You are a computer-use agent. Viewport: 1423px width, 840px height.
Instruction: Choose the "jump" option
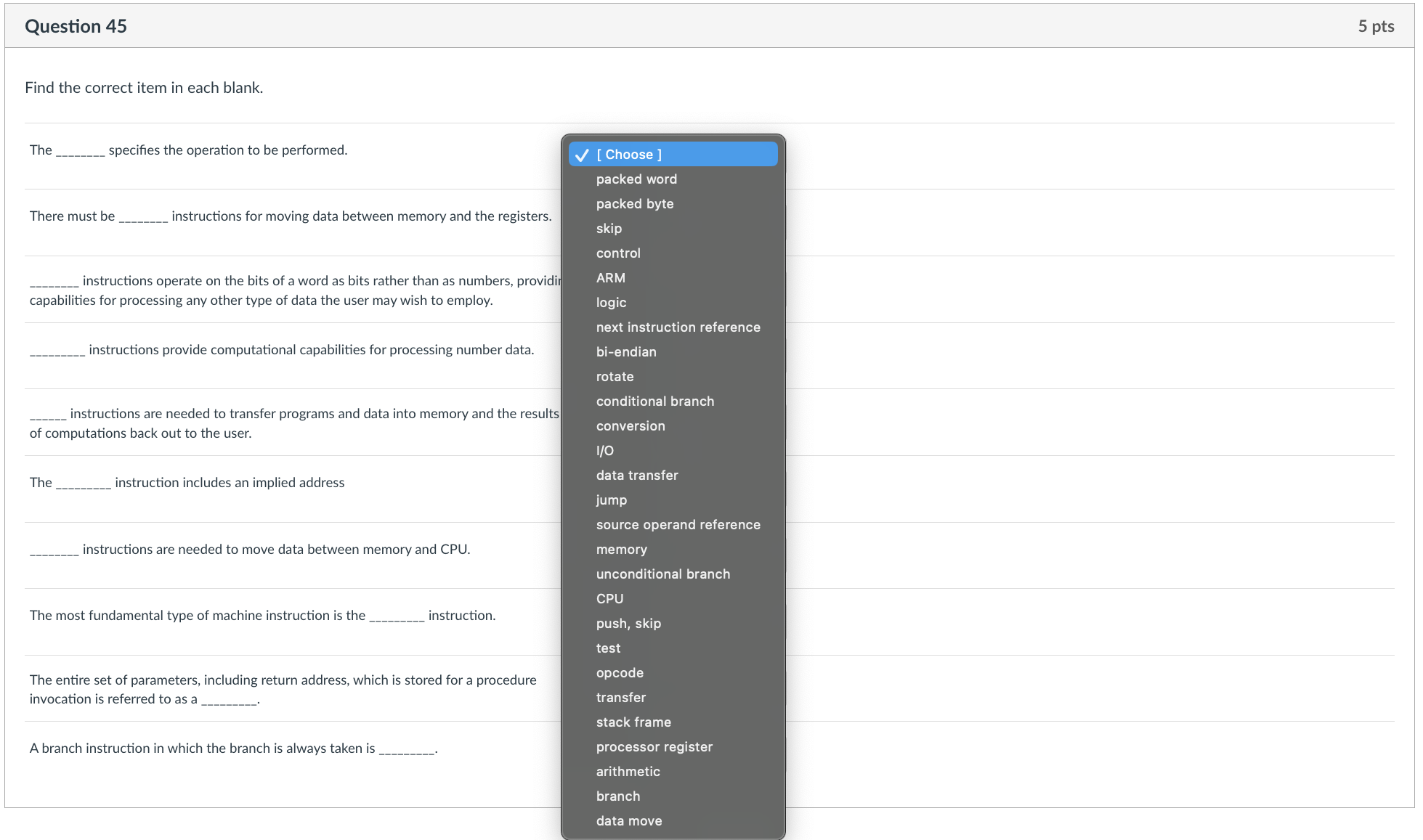tap(611, 499)
